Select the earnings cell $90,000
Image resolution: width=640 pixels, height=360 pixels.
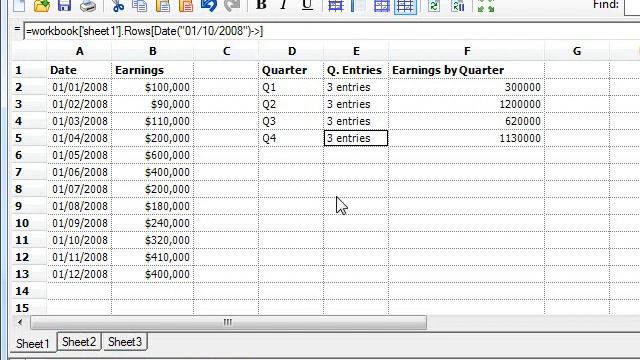pyautogui.click(x=153, y=104)
